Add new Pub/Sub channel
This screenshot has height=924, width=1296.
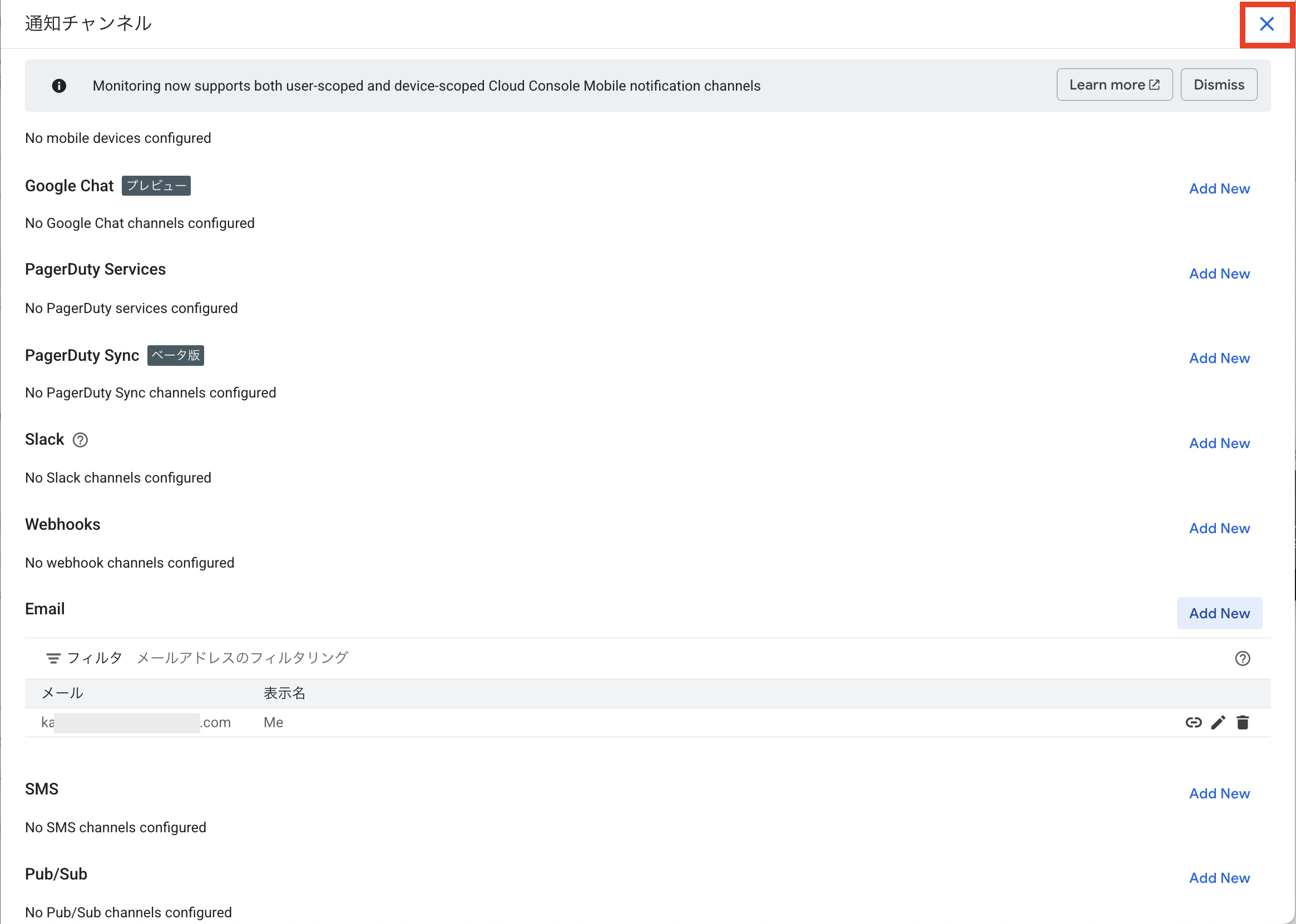[1219, 878]
